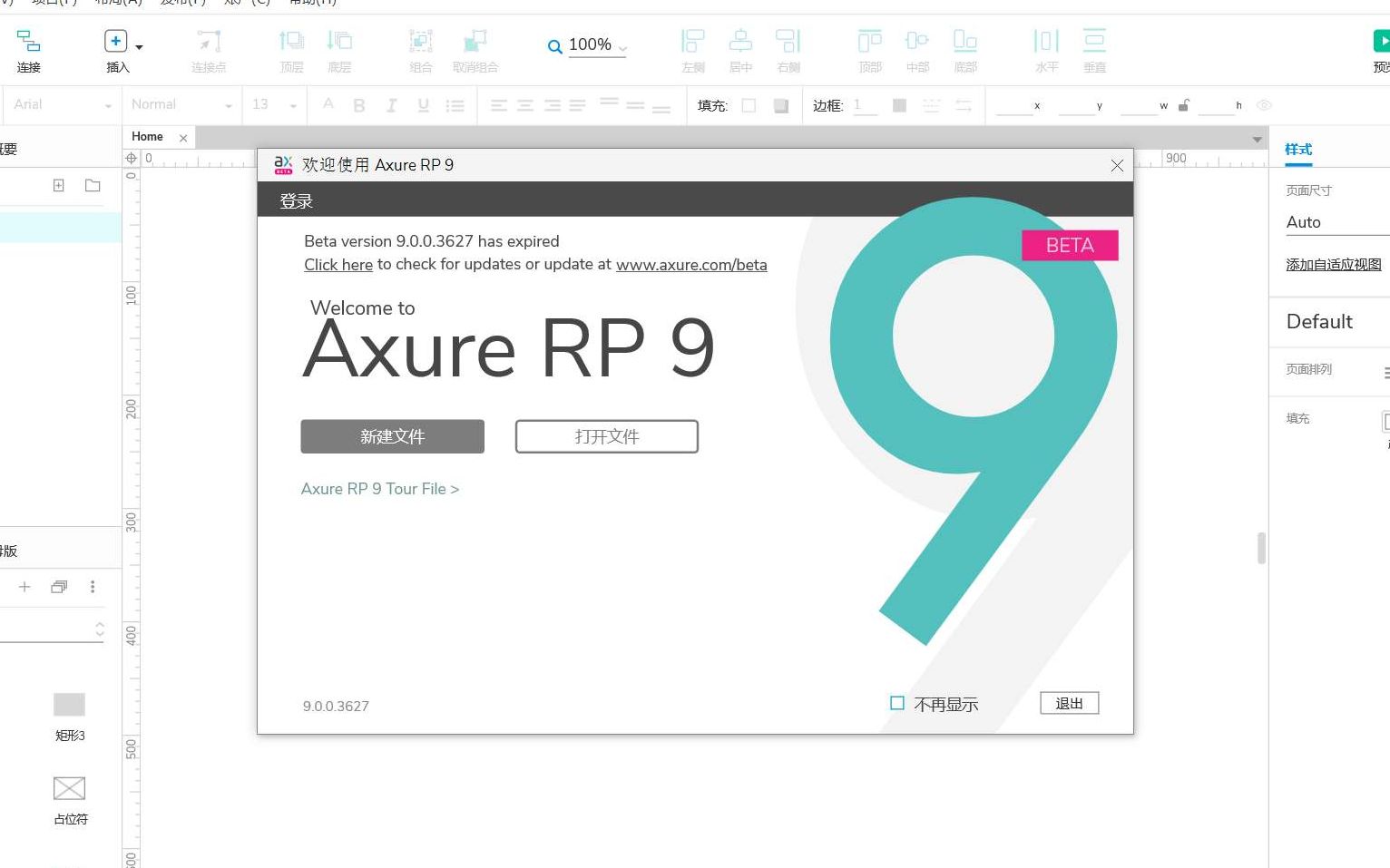The height and width of the screenshot is (868, 1390).
Task: Open the library options three-dot menu
Action: 93,587
